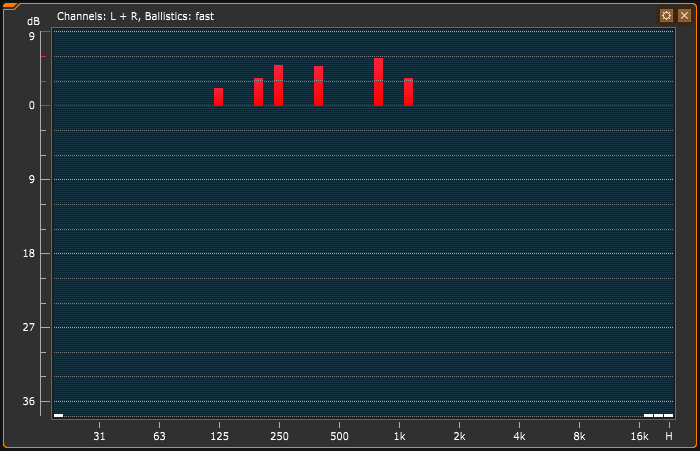This screenshot has height=451, width=700.
Task: Click the red bar near 200 Hz
Action: [258, 92]
